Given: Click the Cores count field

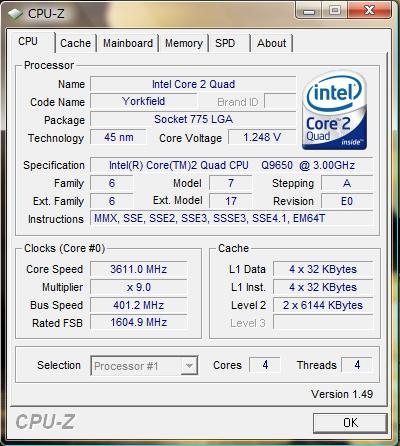Looking at the screenshot, I should coord(265,365).
